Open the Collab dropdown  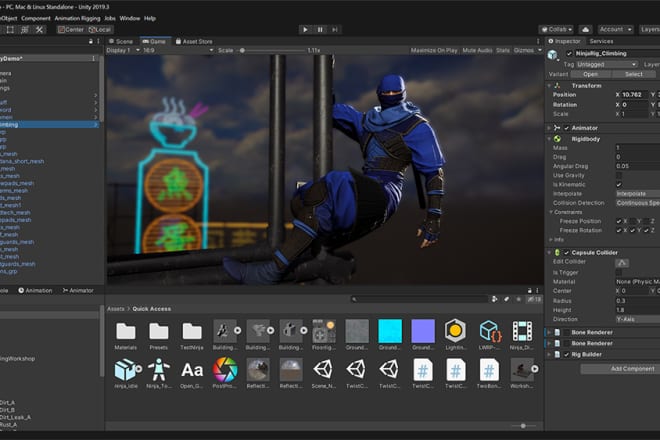point(556,29)
